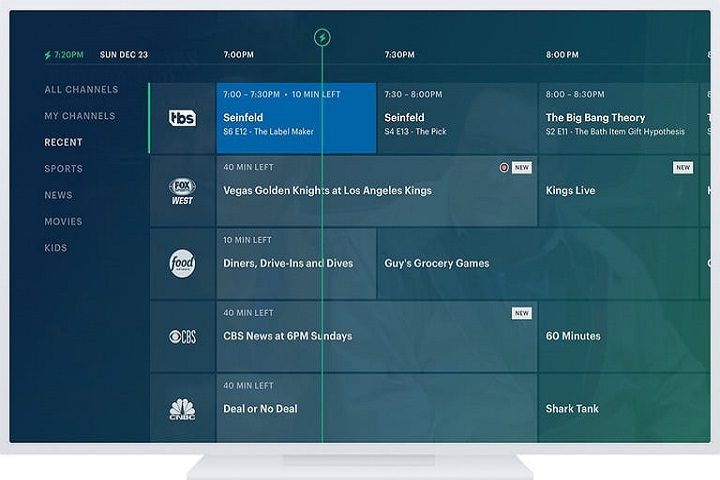Screen dimensions: 720x480
Task: Open the Movies category
Action: [63, 221]
